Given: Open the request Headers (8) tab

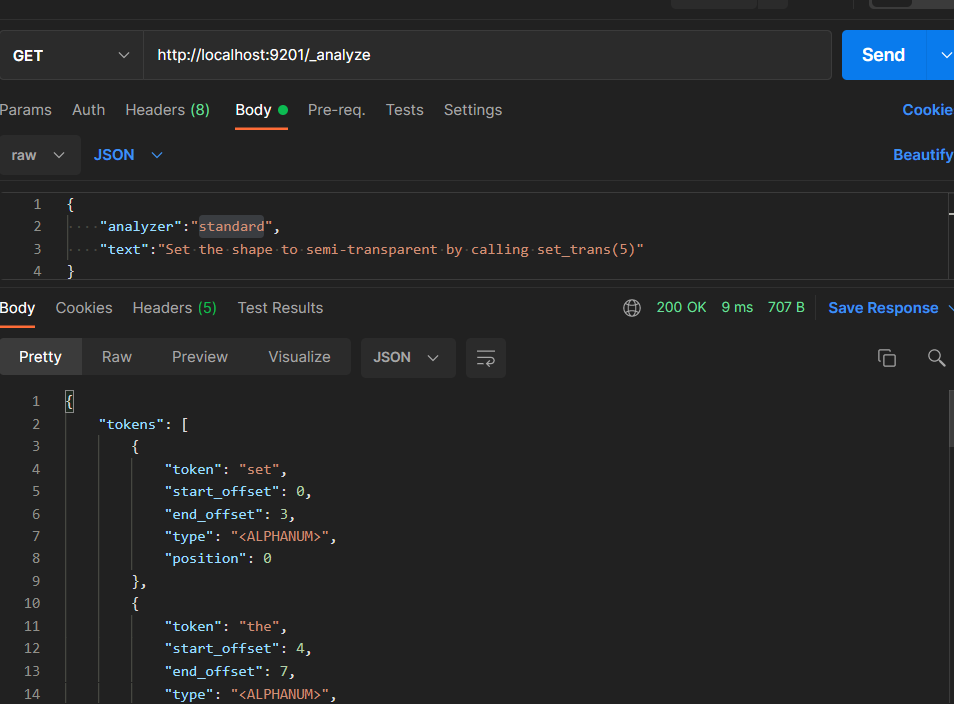Looking at the screenshot, I should (167, 110).
